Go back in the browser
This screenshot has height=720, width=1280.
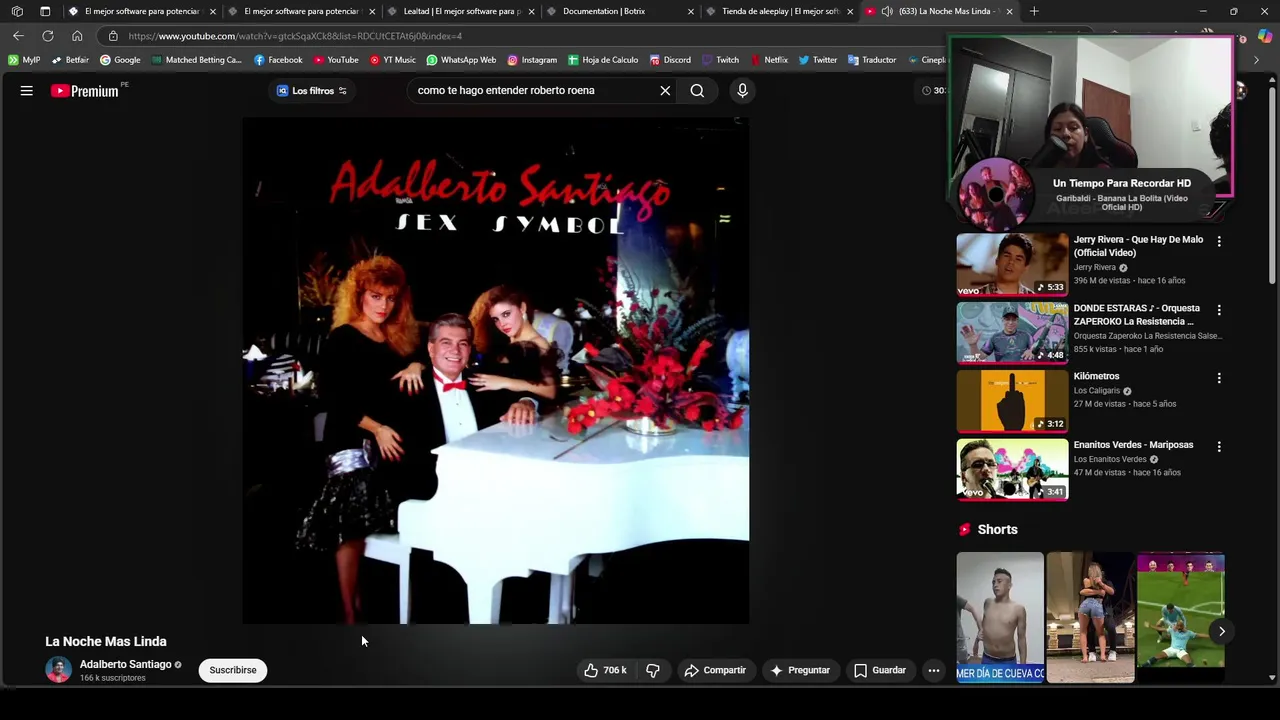click(18, 36)
